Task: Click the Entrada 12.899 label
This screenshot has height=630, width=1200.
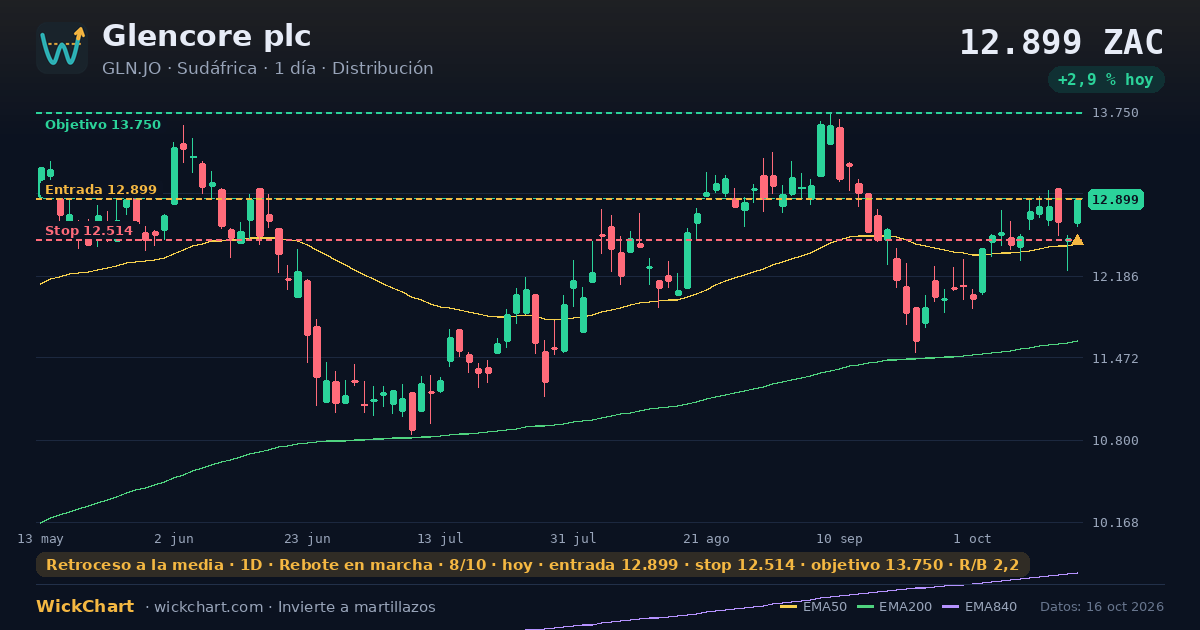Action: click(x=101, y=189)
